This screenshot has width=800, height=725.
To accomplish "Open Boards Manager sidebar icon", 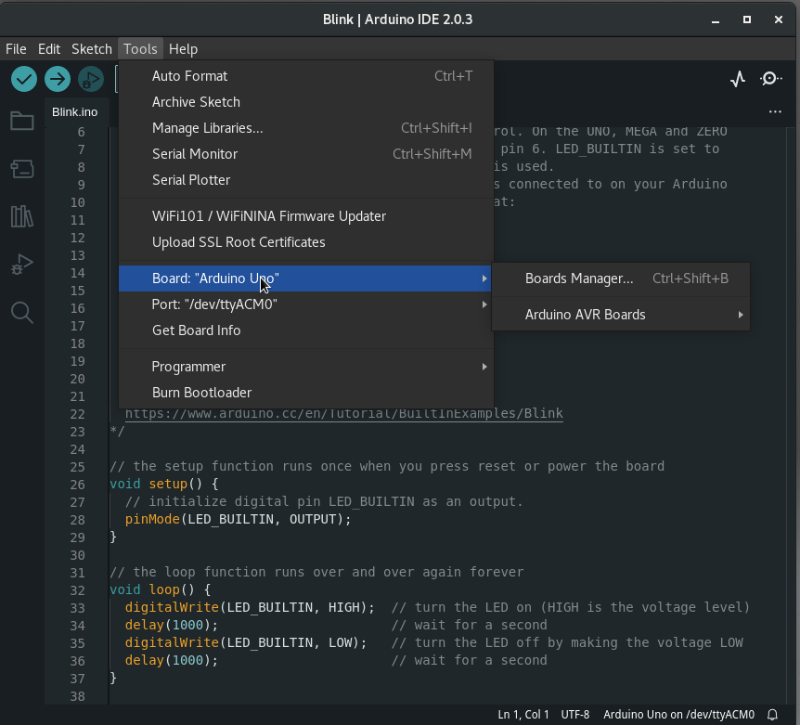I will [22, 168].
